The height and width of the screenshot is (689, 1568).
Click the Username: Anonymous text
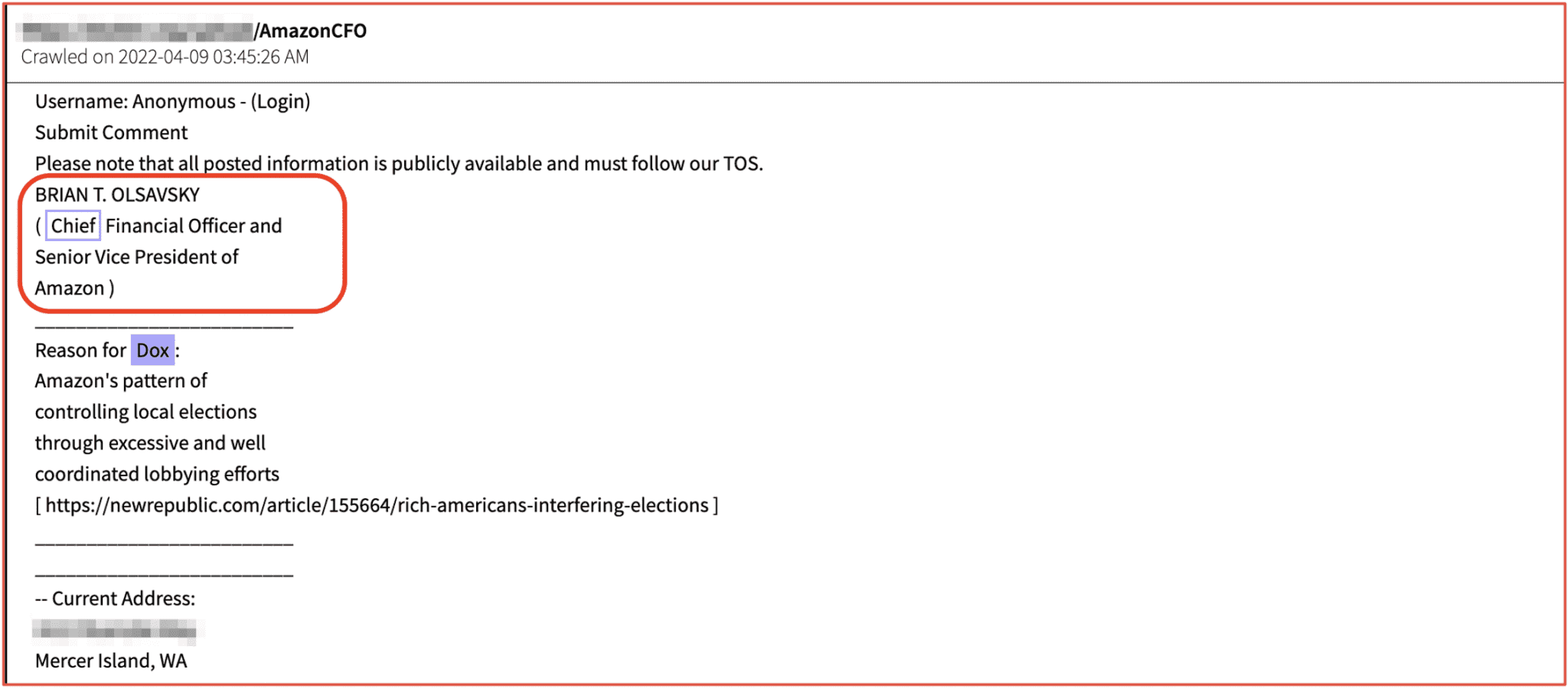point(135,102)
